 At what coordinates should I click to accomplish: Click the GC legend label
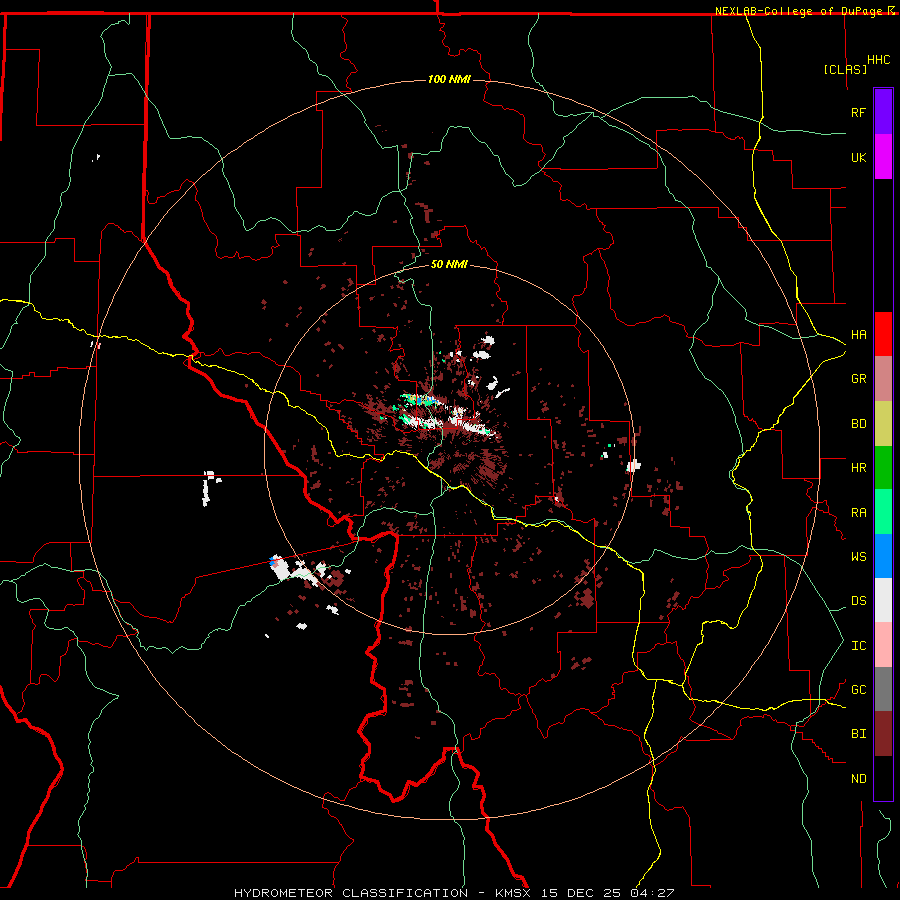coord(858,689)
